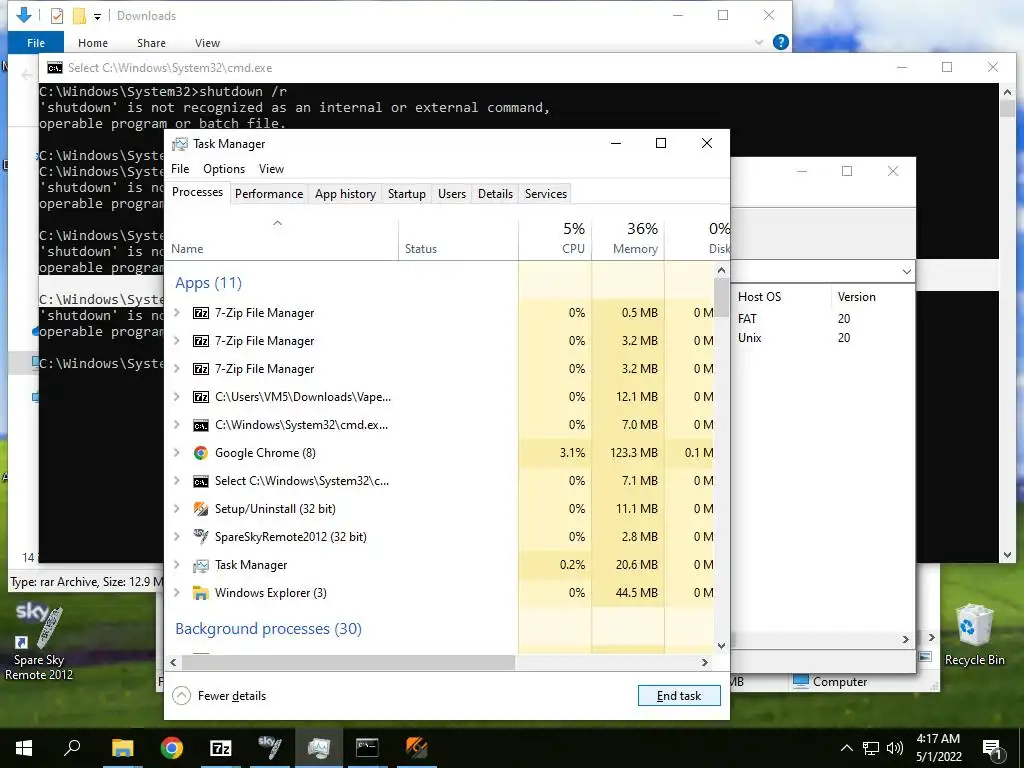The image size is (1024, 768).
Task: Click the clock showing 4:17 AM
Action: point(938,739)
